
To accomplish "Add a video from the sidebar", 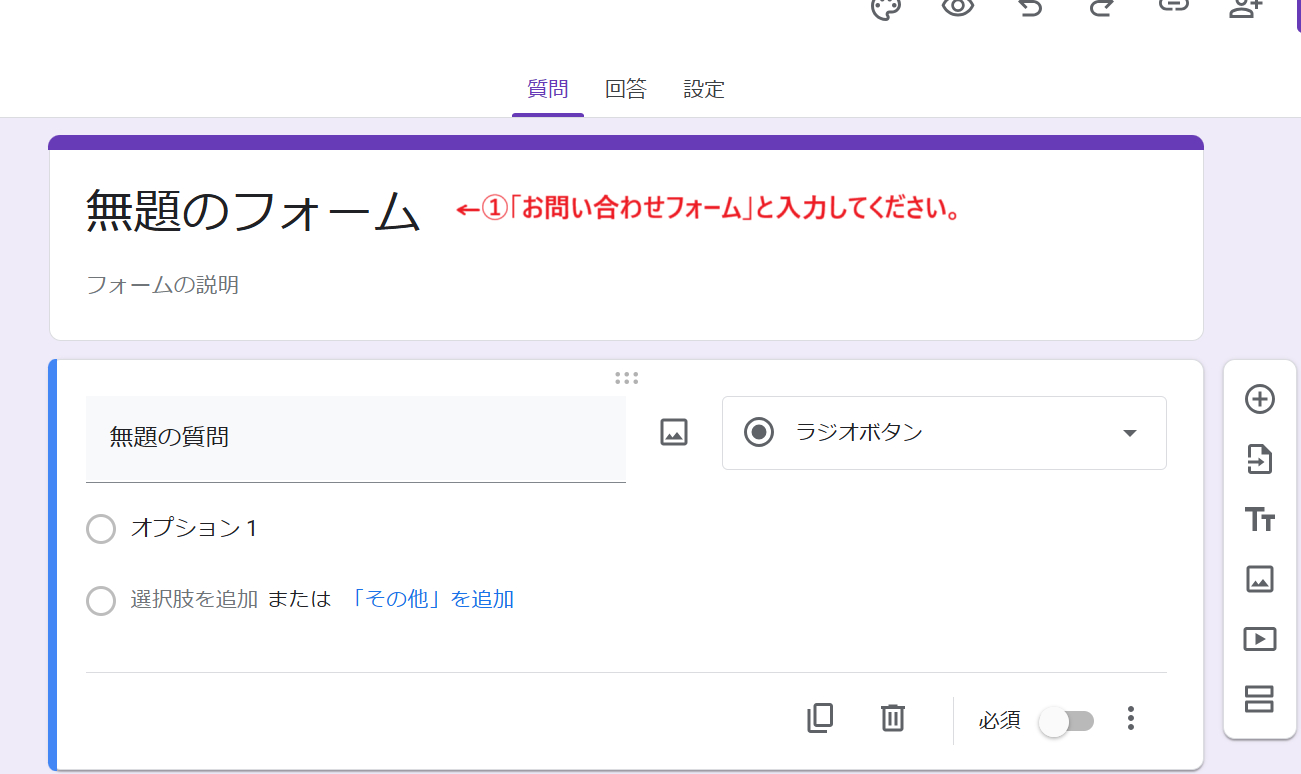I will [x=1260, y=638].
